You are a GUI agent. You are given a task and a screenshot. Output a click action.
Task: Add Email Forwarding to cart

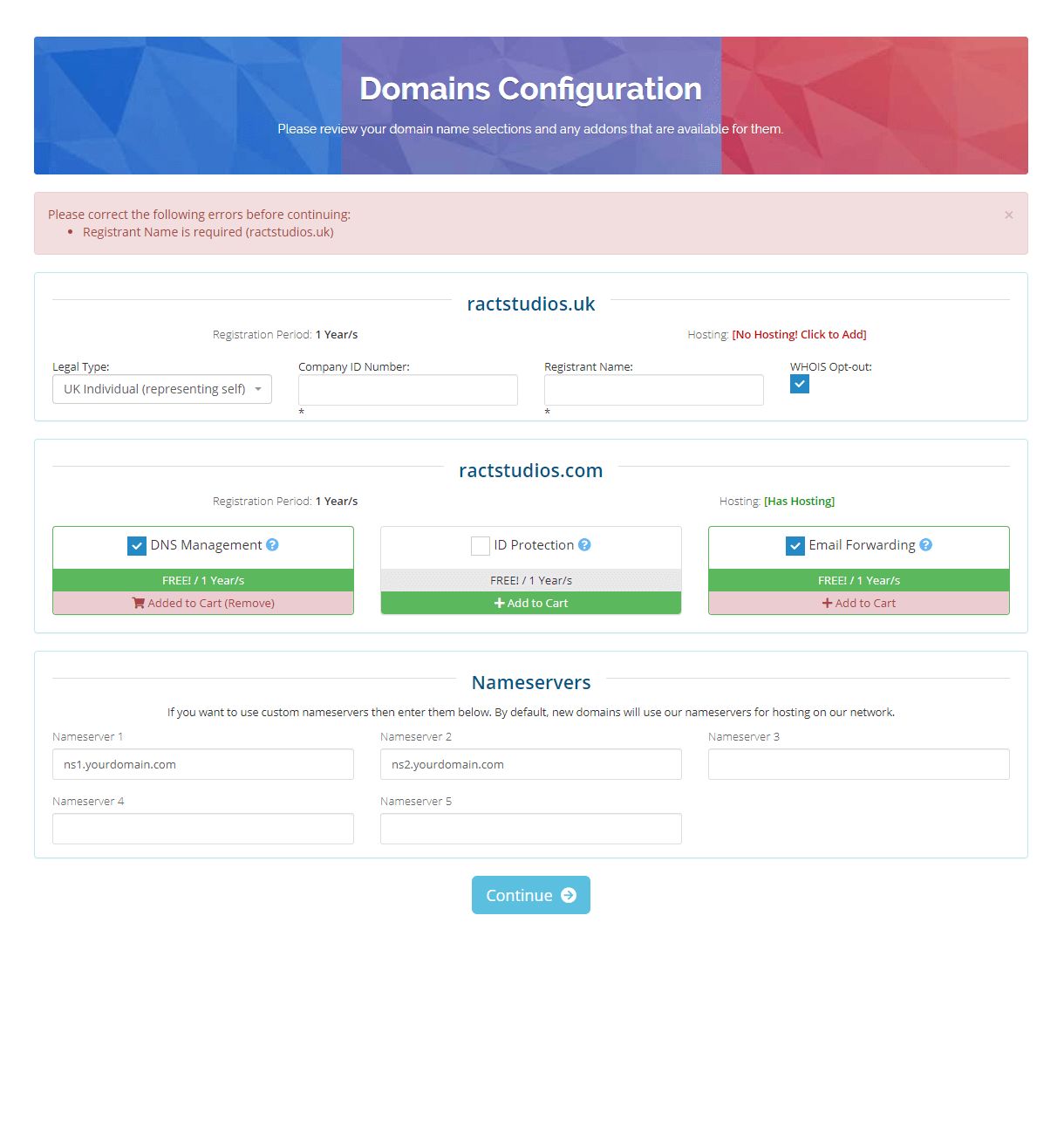[859, 604]
